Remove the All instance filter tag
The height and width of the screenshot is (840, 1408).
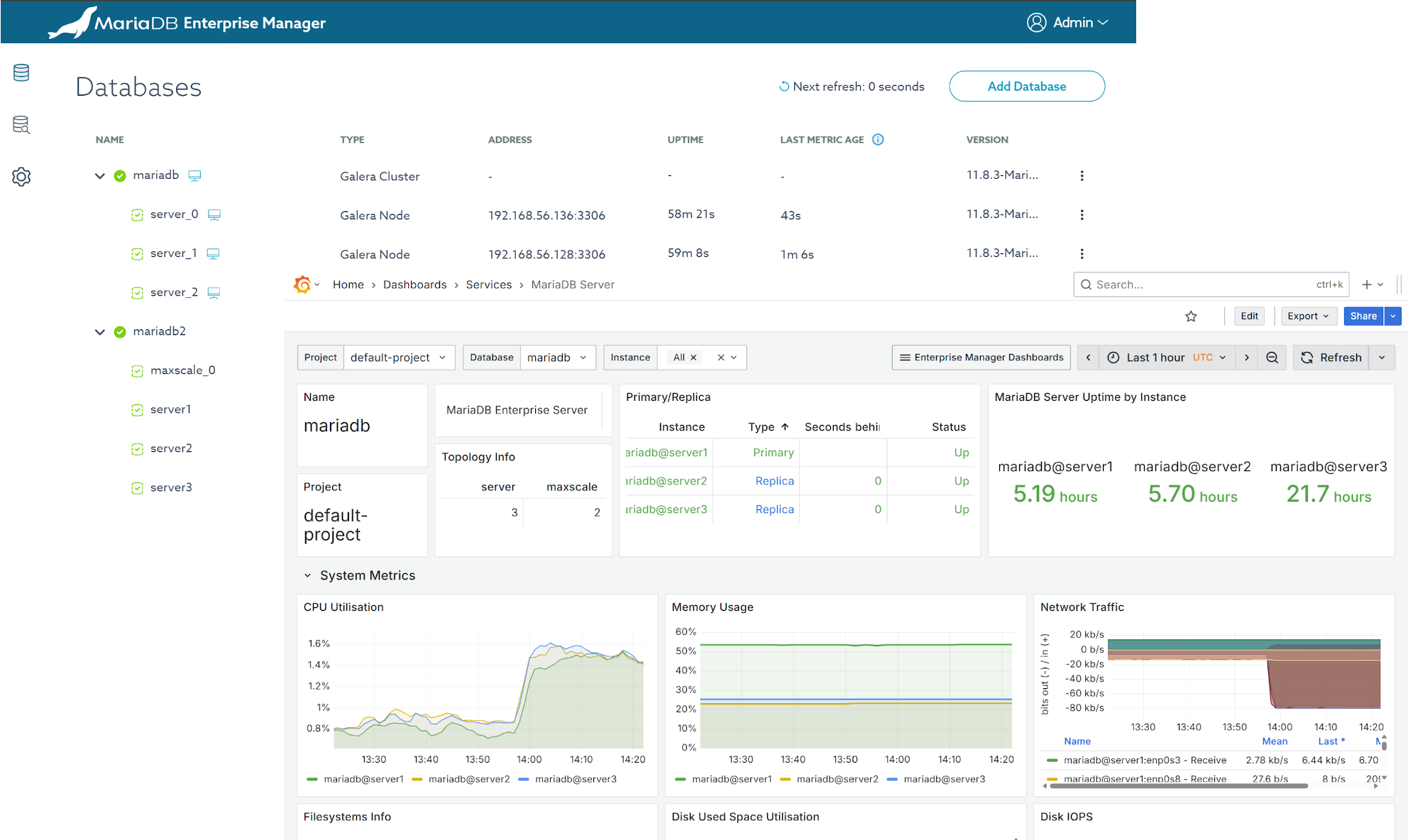click(693, 358)
